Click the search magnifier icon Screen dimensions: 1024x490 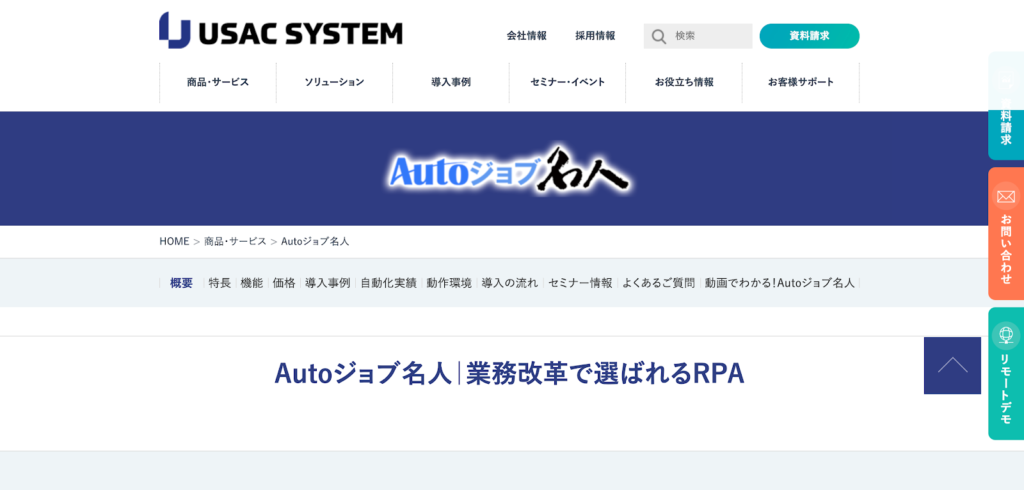[x=659, y=37]
